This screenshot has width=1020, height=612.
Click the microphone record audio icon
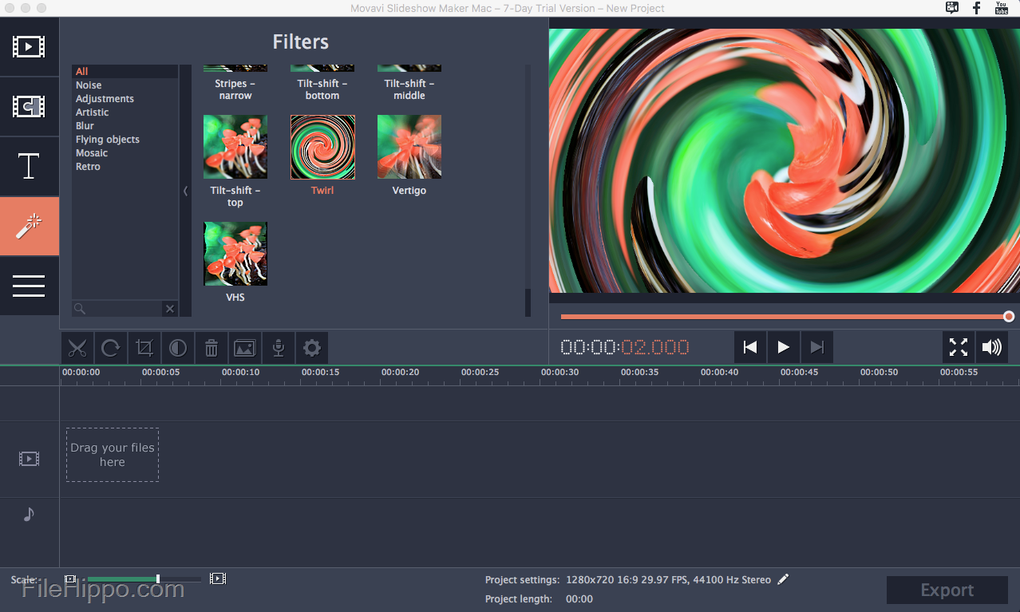tap(279, 348)
